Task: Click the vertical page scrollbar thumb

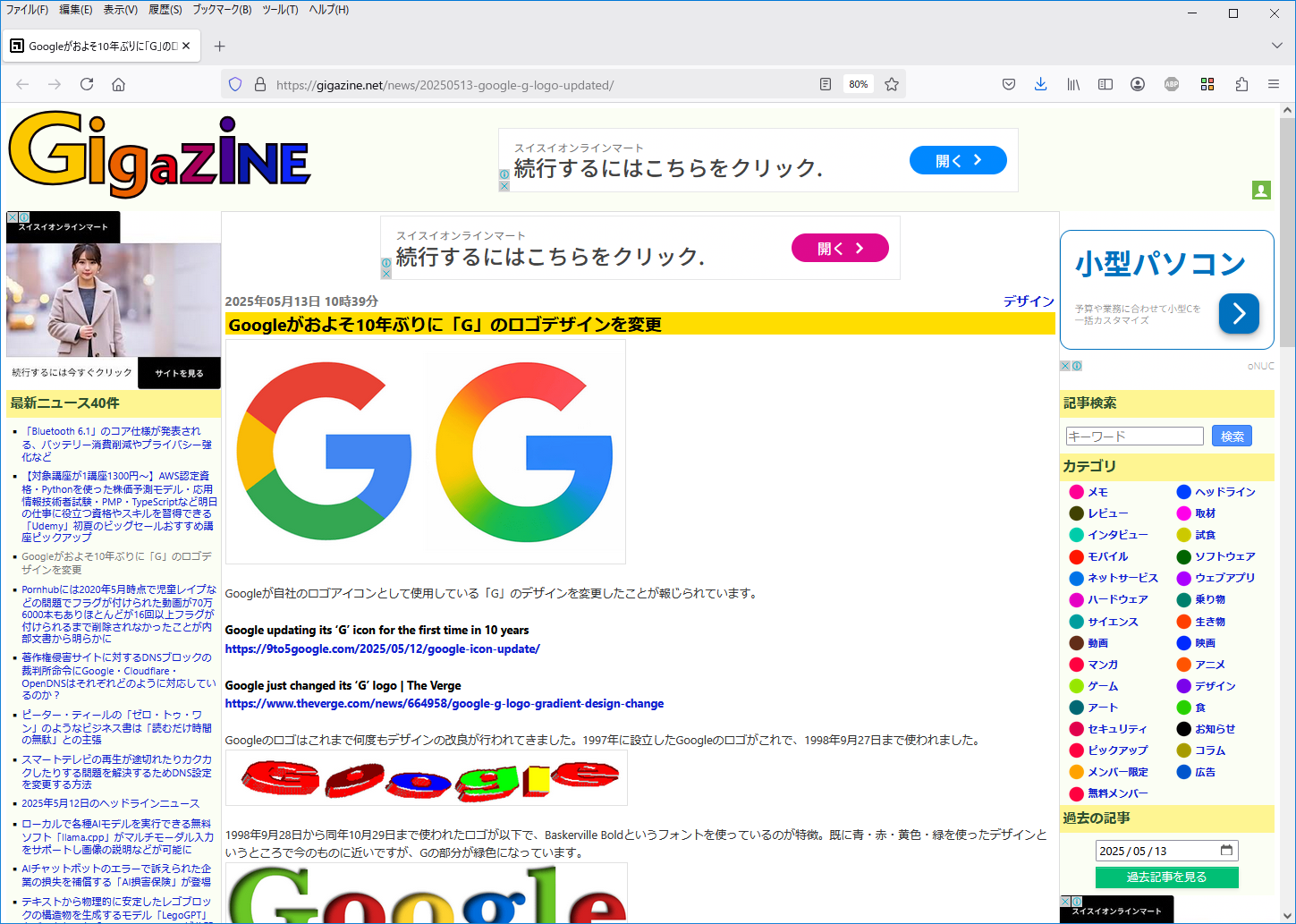Action: 1287,233
